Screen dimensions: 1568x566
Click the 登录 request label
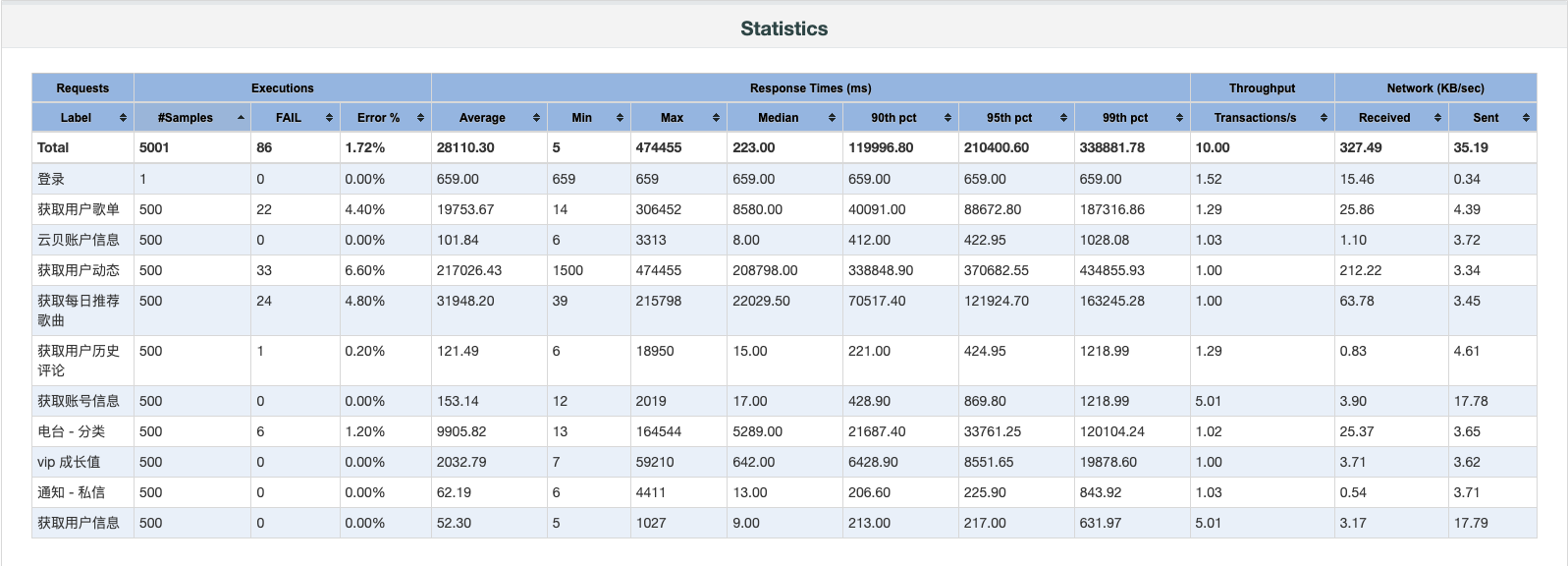(x=51, y=179)
